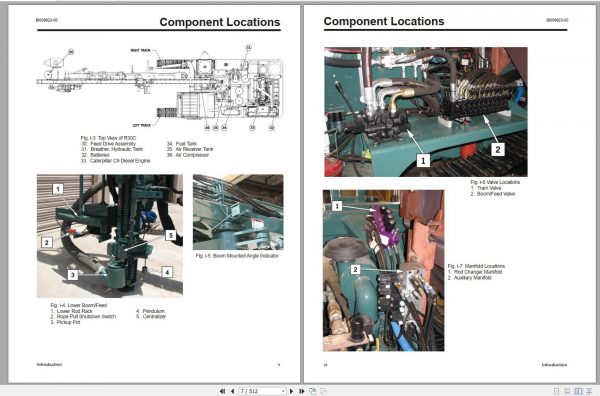Click the Boom Mounted Angle Indicator photo
Screen dimensions: 600x396
coord(238,212)
